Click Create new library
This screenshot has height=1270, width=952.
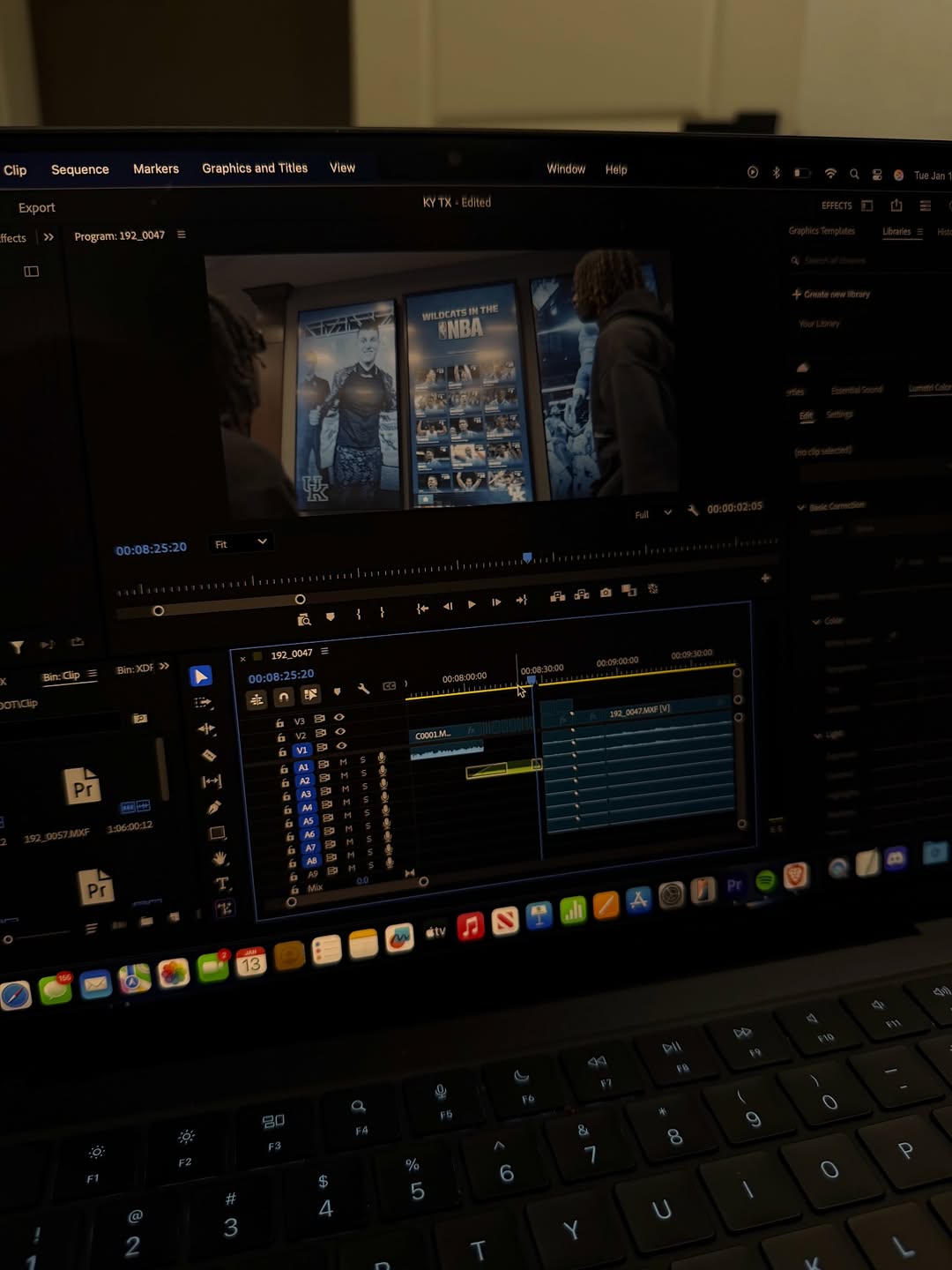[x=831, y=295]
